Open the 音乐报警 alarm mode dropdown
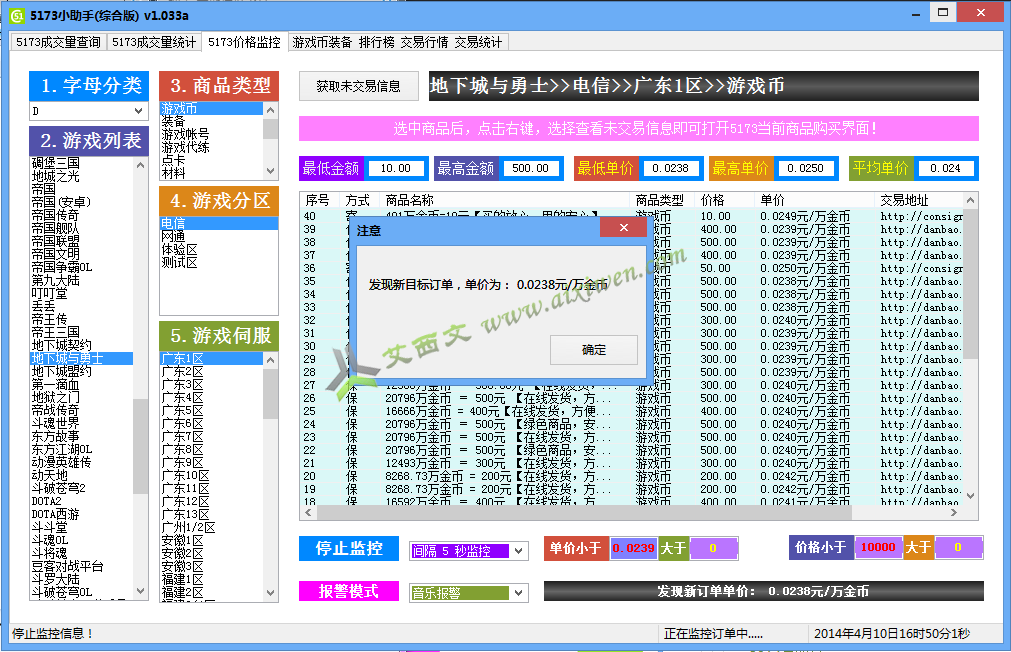 (518, 593)
